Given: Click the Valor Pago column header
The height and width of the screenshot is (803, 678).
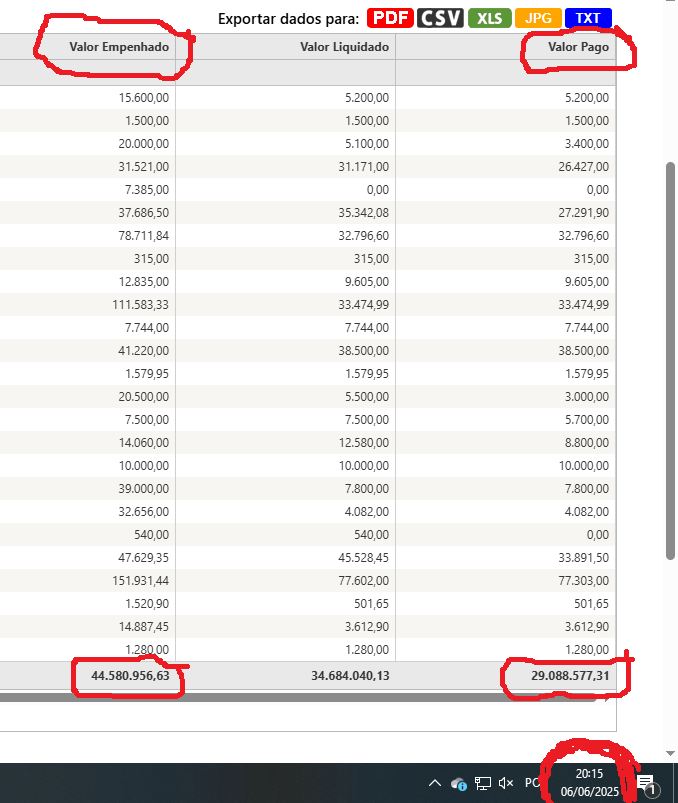Looking at the screenshot, I should pos(577,47).
